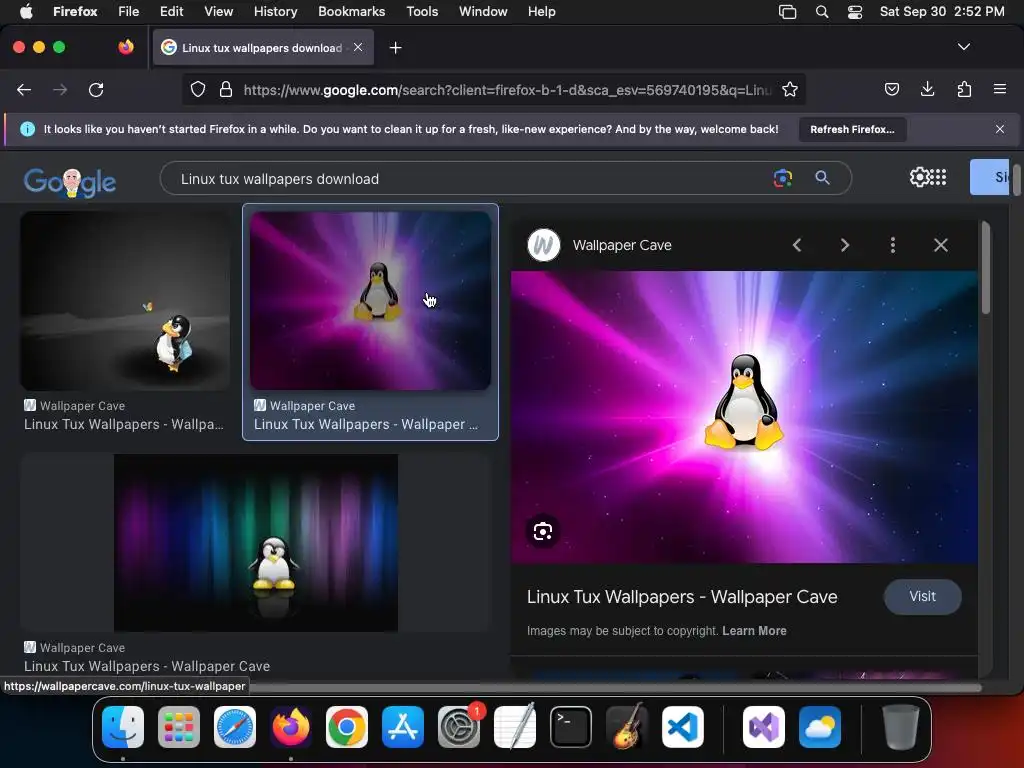Open Trash from the dock
The height and width of the screenshot is (768, 1024).
coord(901,727)
